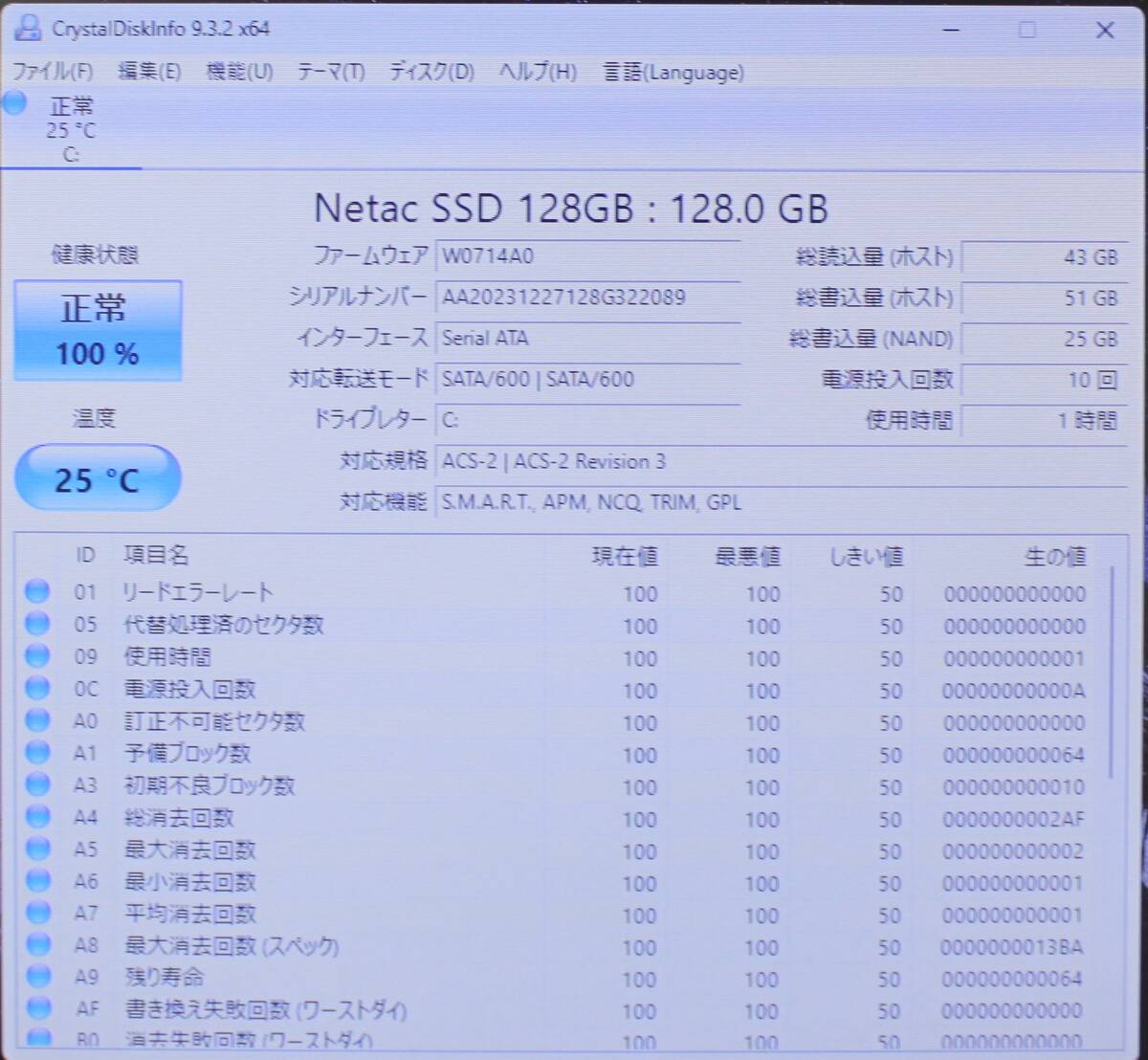Image resolution: width=1148 pixels, height=1060 pixels.
Task: Open the 編集(E) menu
Action: tap(149, 72)
